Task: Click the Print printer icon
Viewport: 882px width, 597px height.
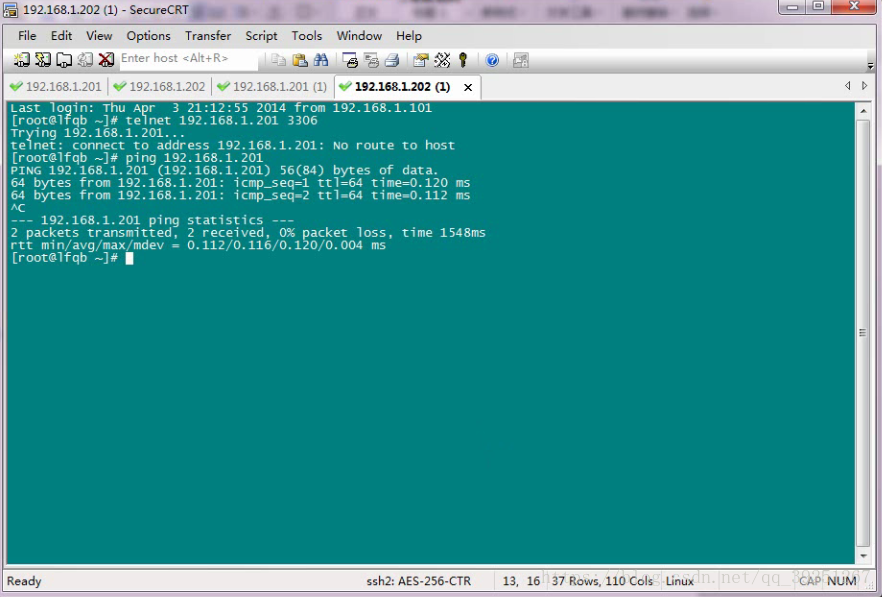Action: click(x=392, y=60)
